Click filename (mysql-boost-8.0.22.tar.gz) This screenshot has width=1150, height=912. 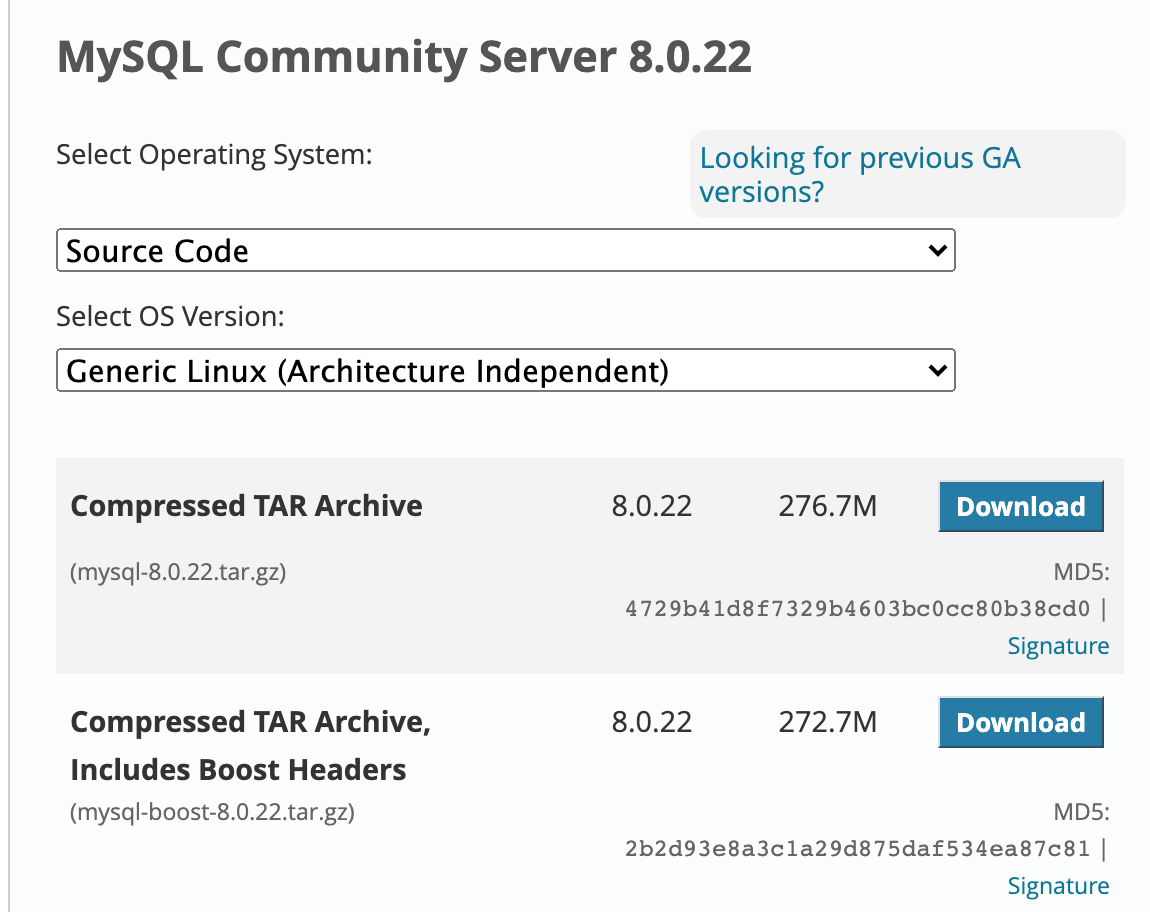click(x=213, y=812)
